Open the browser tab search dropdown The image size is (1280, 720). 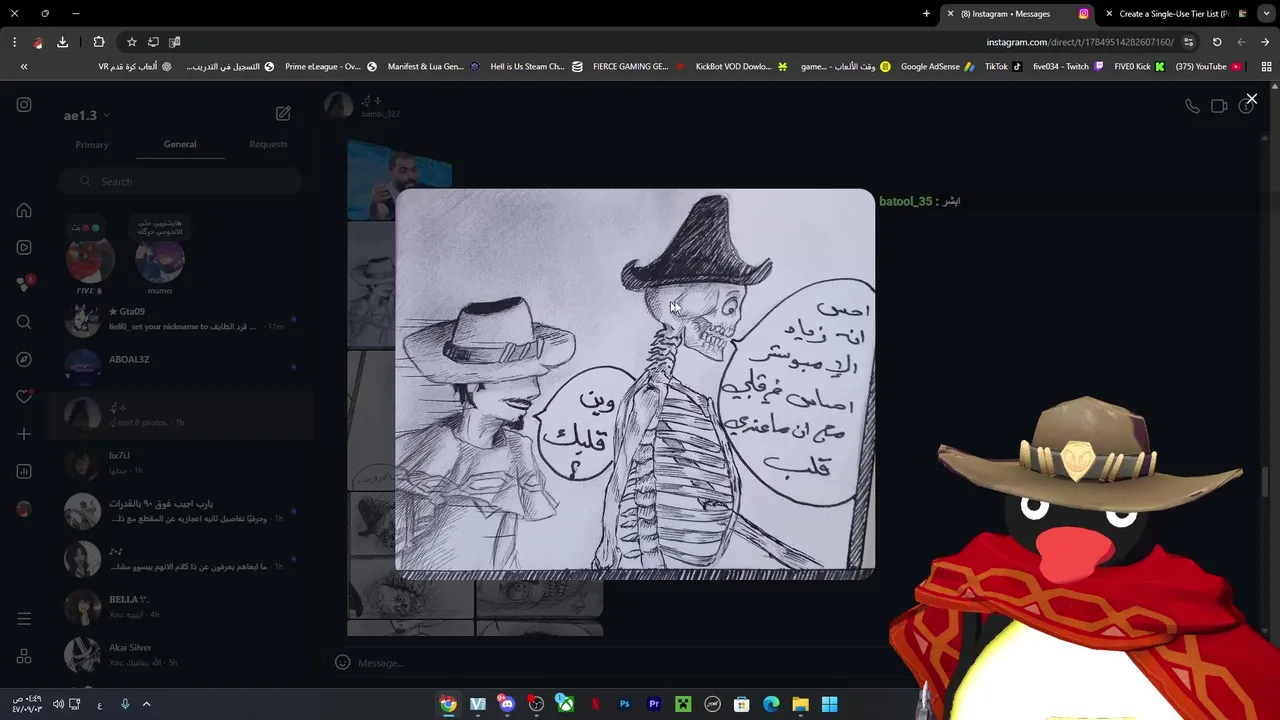[x=1266, y=13]
